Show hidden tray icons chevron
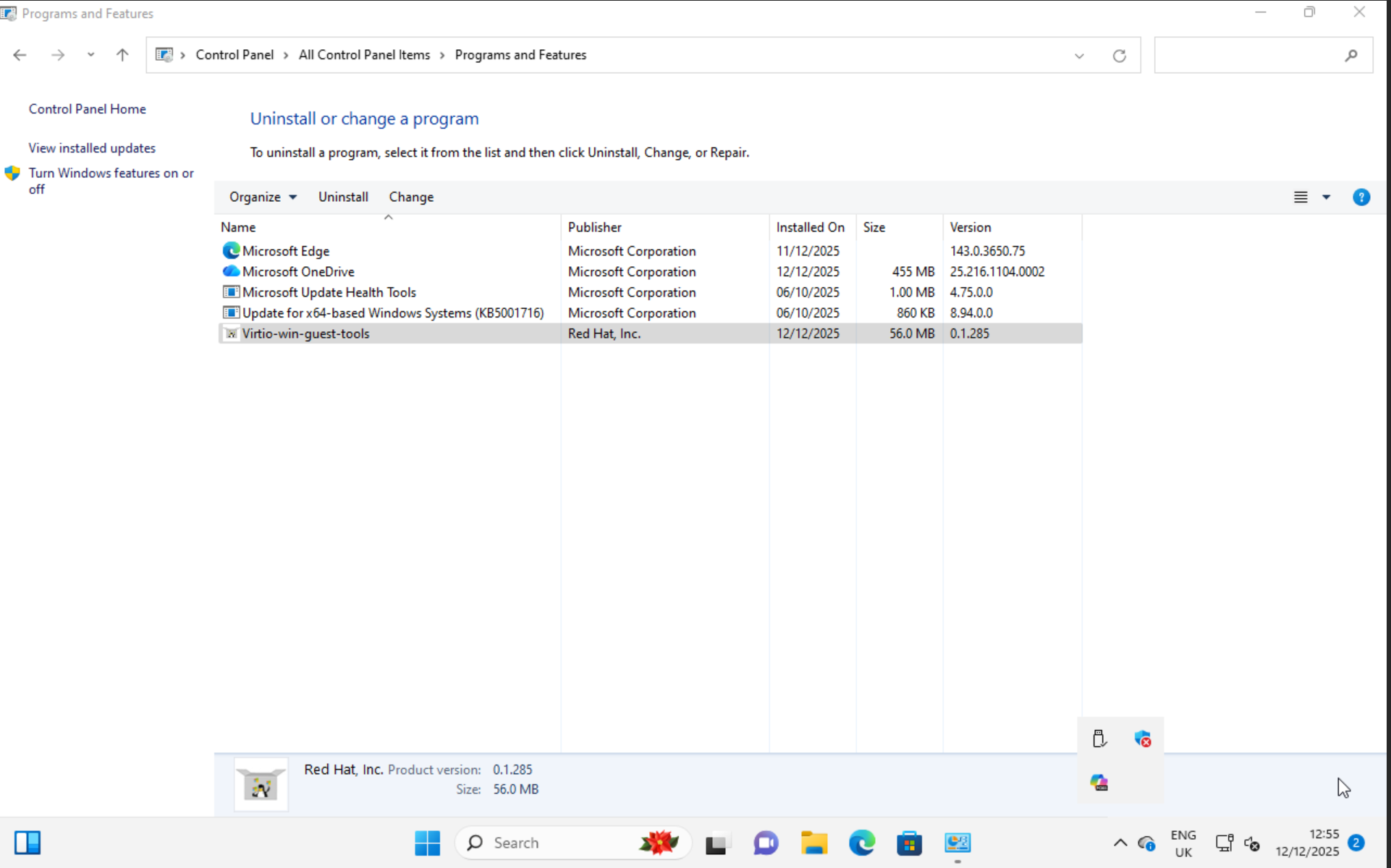This screenshot has height=868, width=1391. coord(1120,843)
